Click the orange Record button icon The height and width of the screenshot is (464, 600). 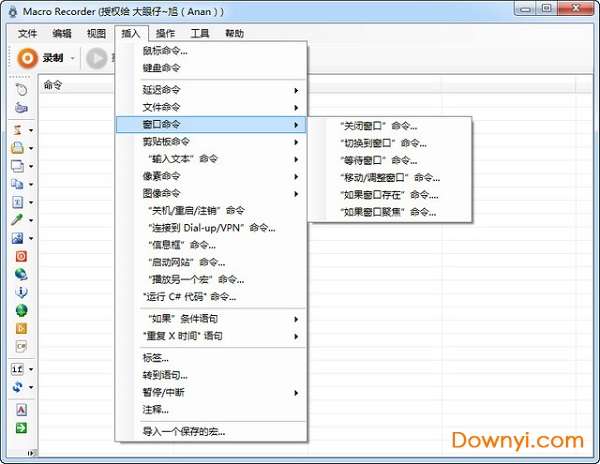point(27,58)
